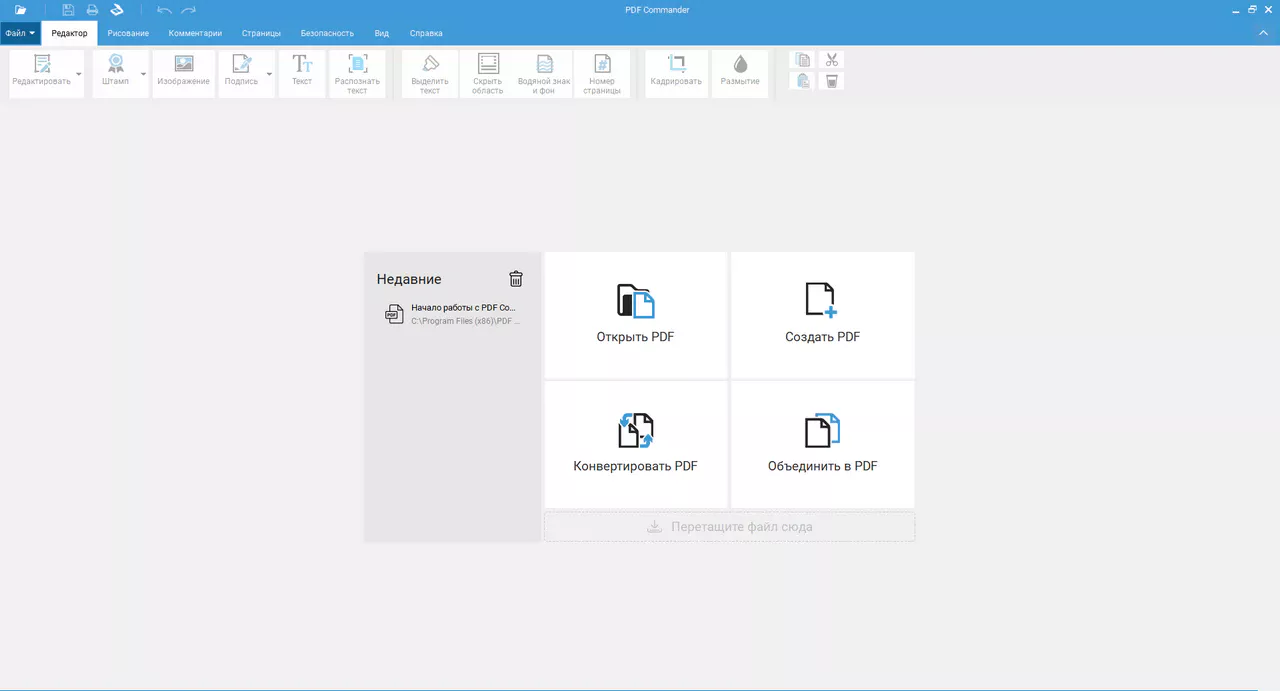Click the save diskette icon
The width and height of the screenshot is (1280, 691).
68,10
